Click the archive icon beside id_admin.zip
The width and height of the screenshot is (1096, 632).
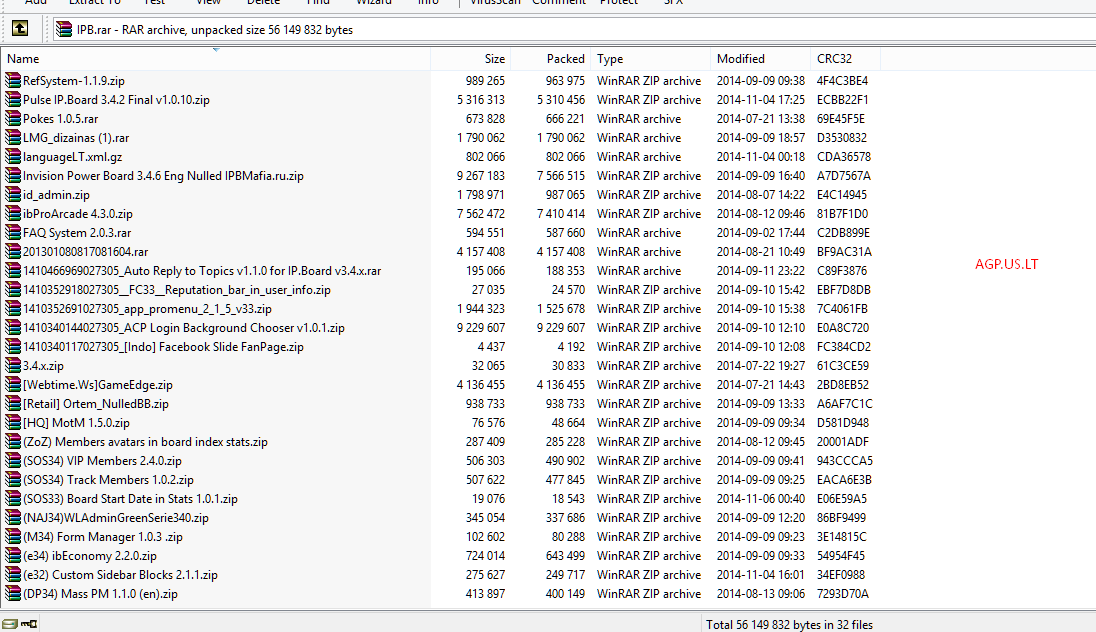point(13,195)
